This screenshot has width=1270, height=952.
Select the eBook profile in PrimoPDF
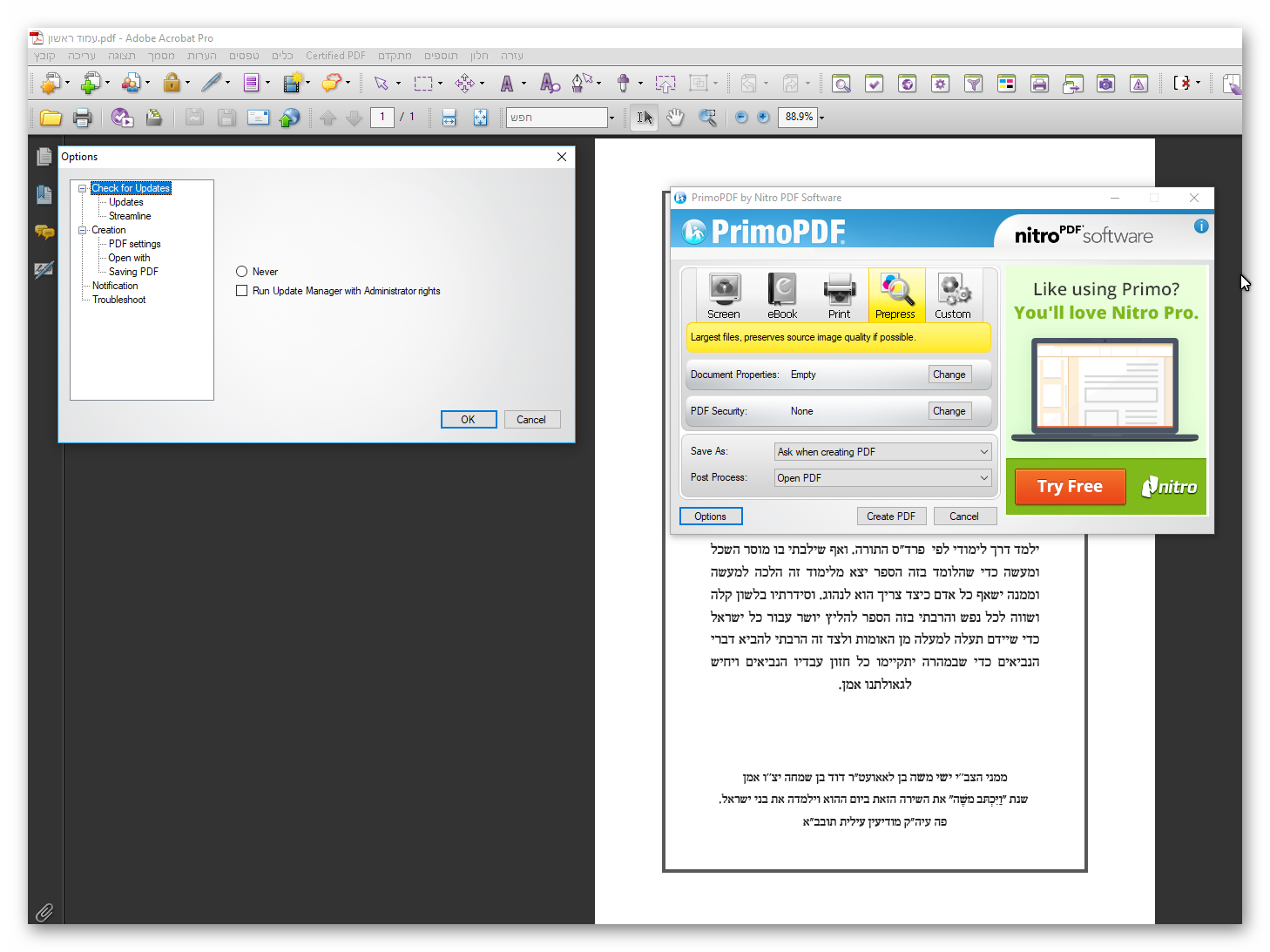(x=782, y=295)
